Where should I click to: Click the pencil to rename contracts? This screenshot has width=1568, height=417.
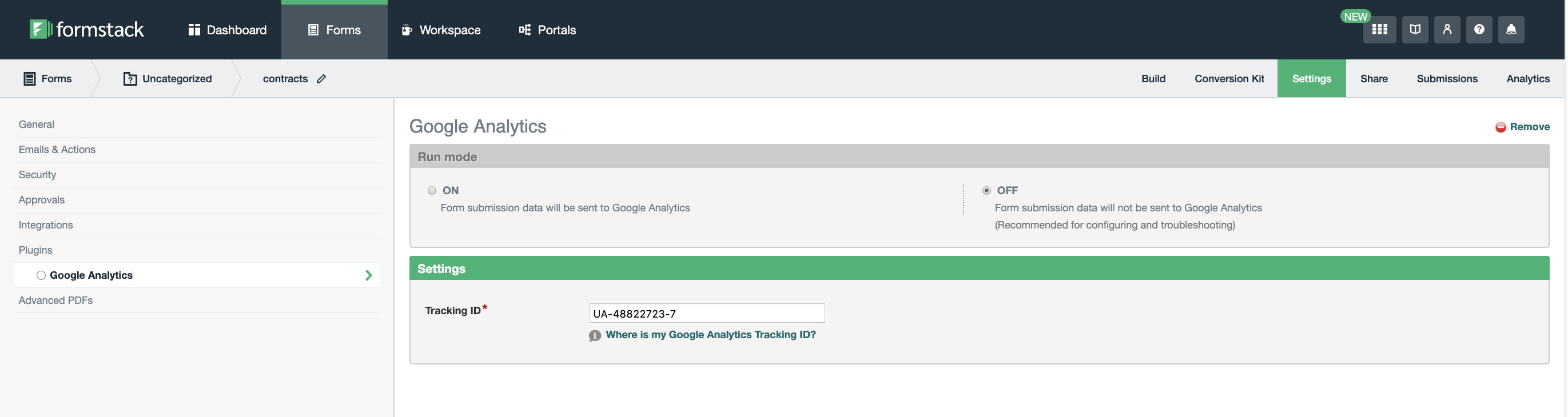click(x=321, y=78)
